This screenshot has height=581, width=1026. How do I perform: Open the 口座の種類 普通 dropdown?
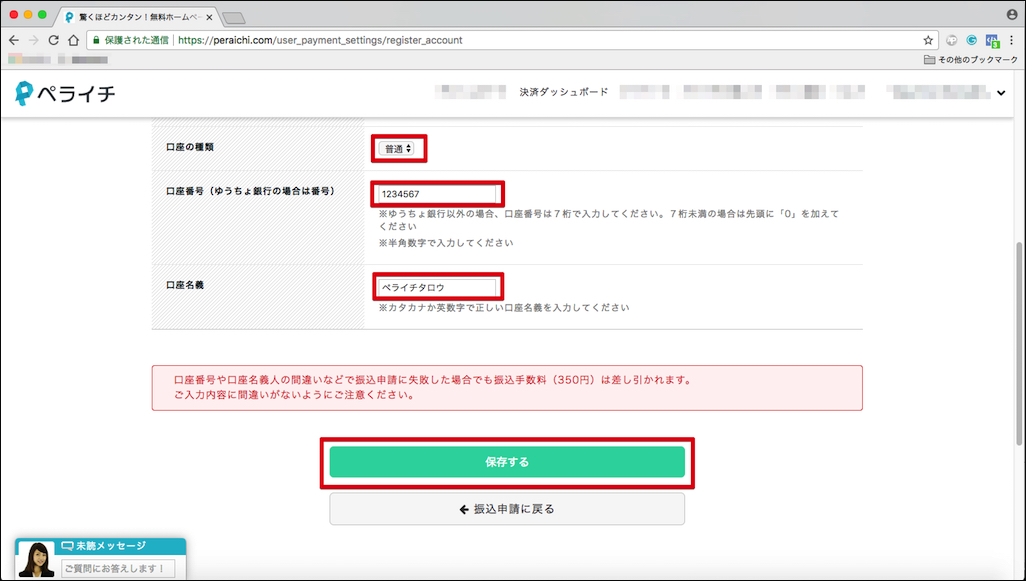click(x=398, y=147)
